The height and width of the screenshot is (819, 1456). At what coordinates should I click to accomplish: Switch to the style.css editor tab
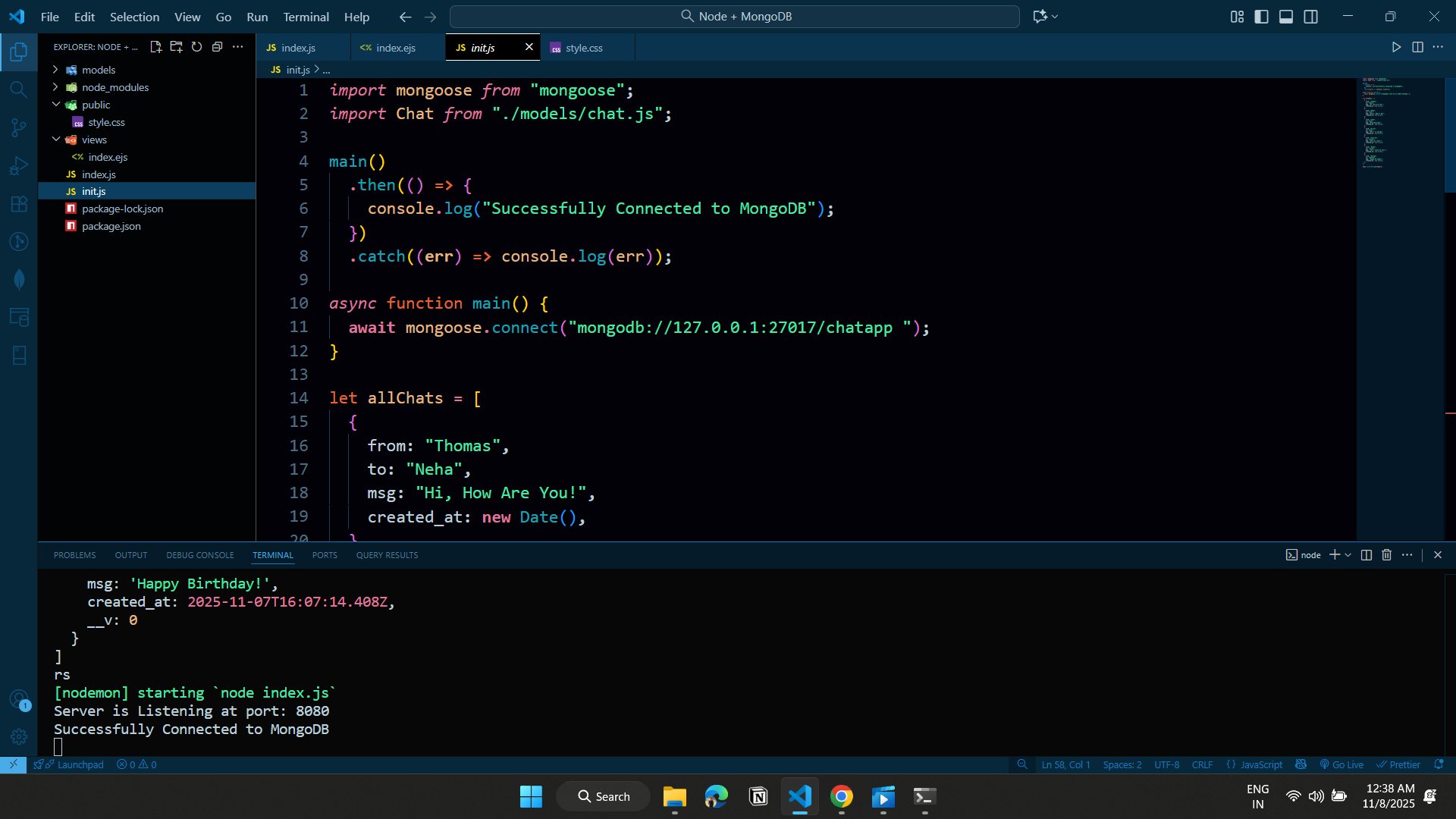pyautogui.click(x=583, y=48)
